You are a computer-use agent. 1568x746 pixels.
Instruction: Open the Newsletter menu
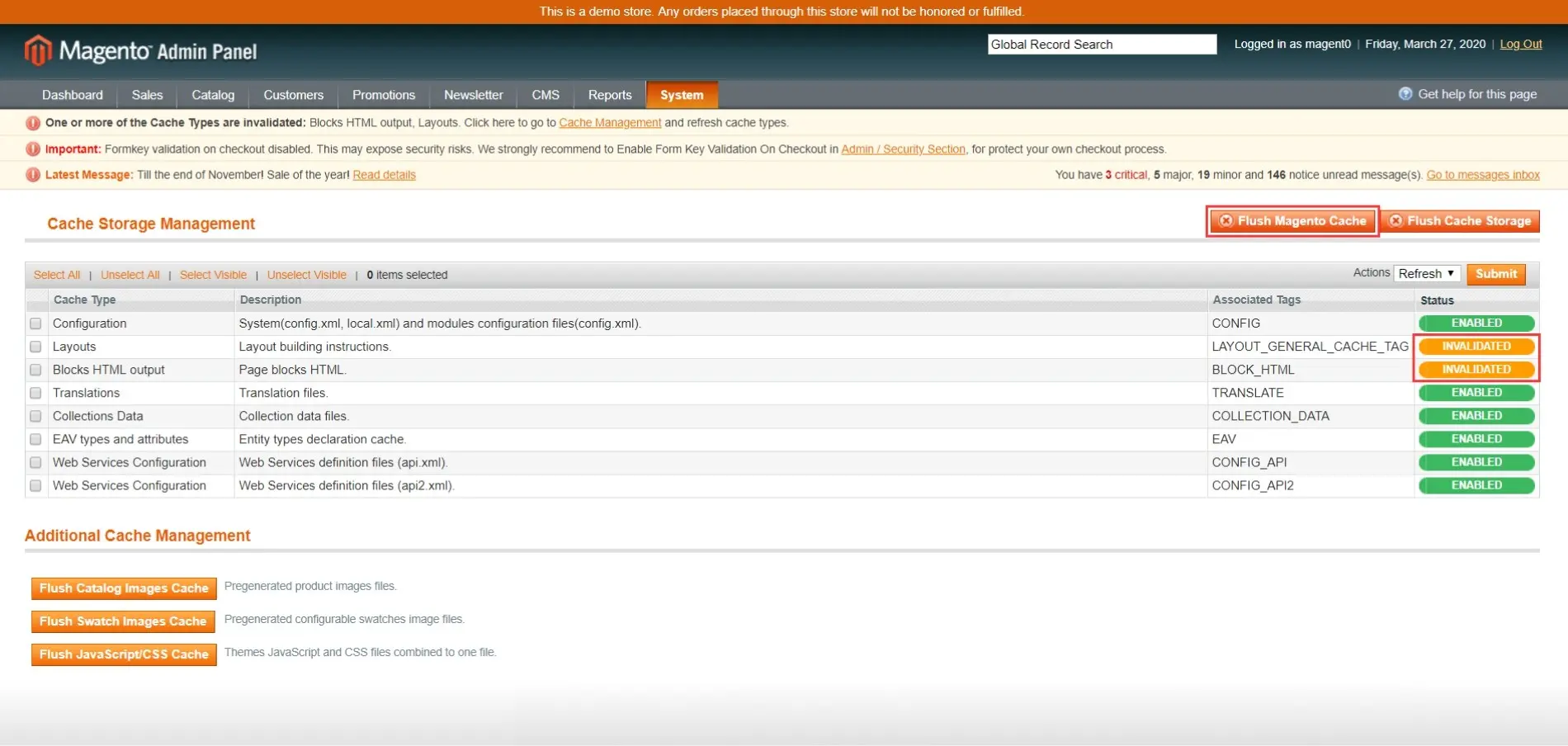[474, 95]
